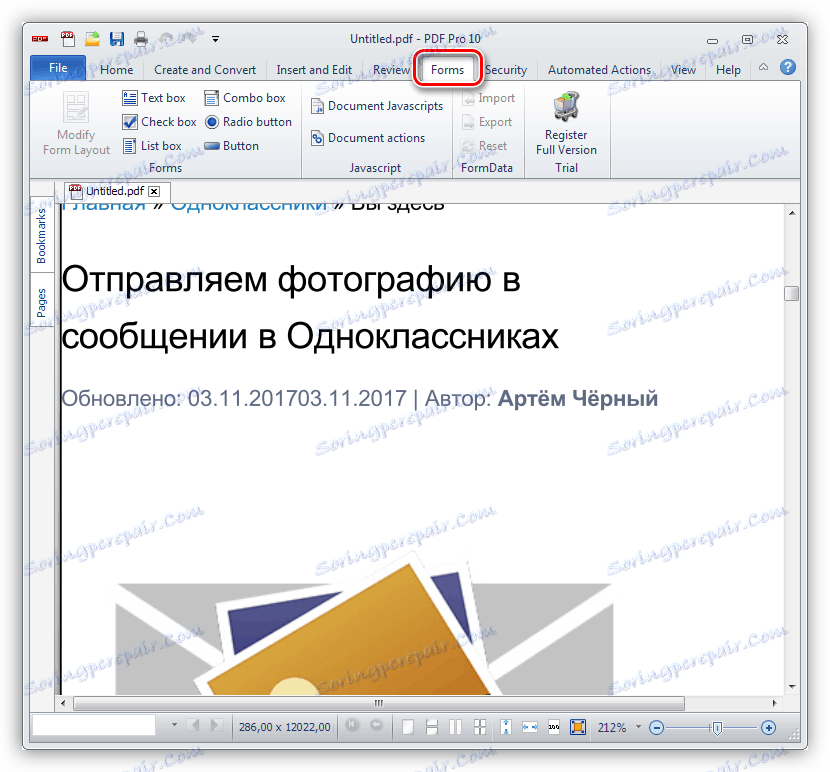The width and height of the screenshot is (830, 772).
Task: Click vertical scrollbar up arrow
Action: pos(792,213)
